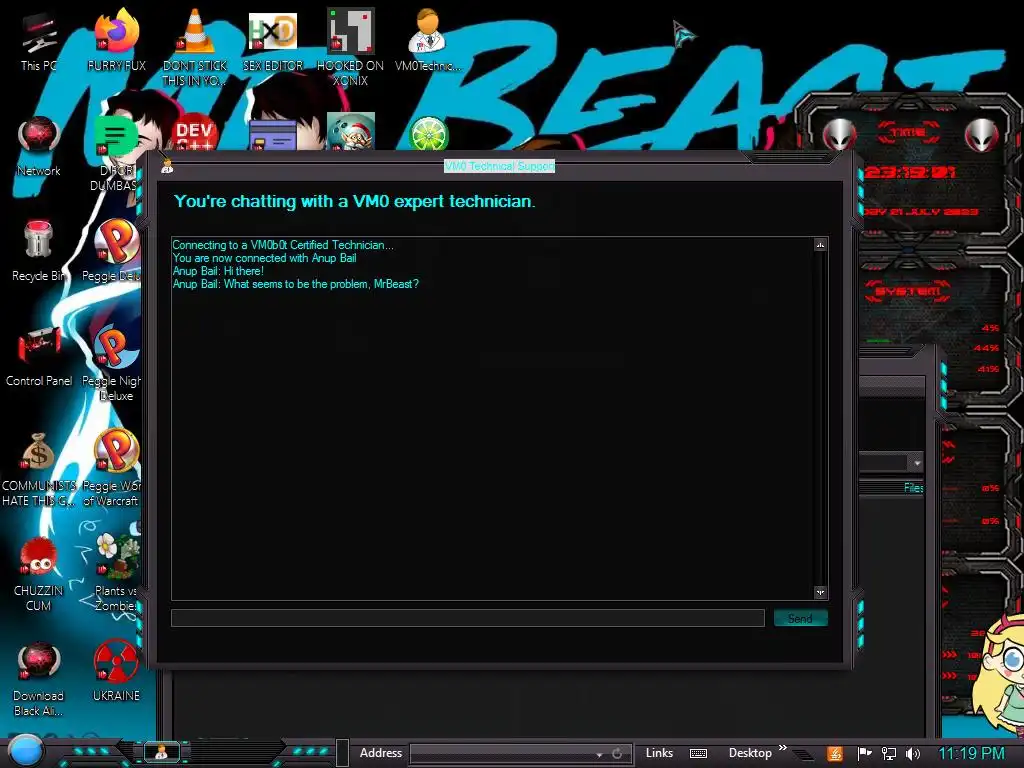
Task: Click 'You are now connected with Anup Bail'
Action: tap(264, 258)
